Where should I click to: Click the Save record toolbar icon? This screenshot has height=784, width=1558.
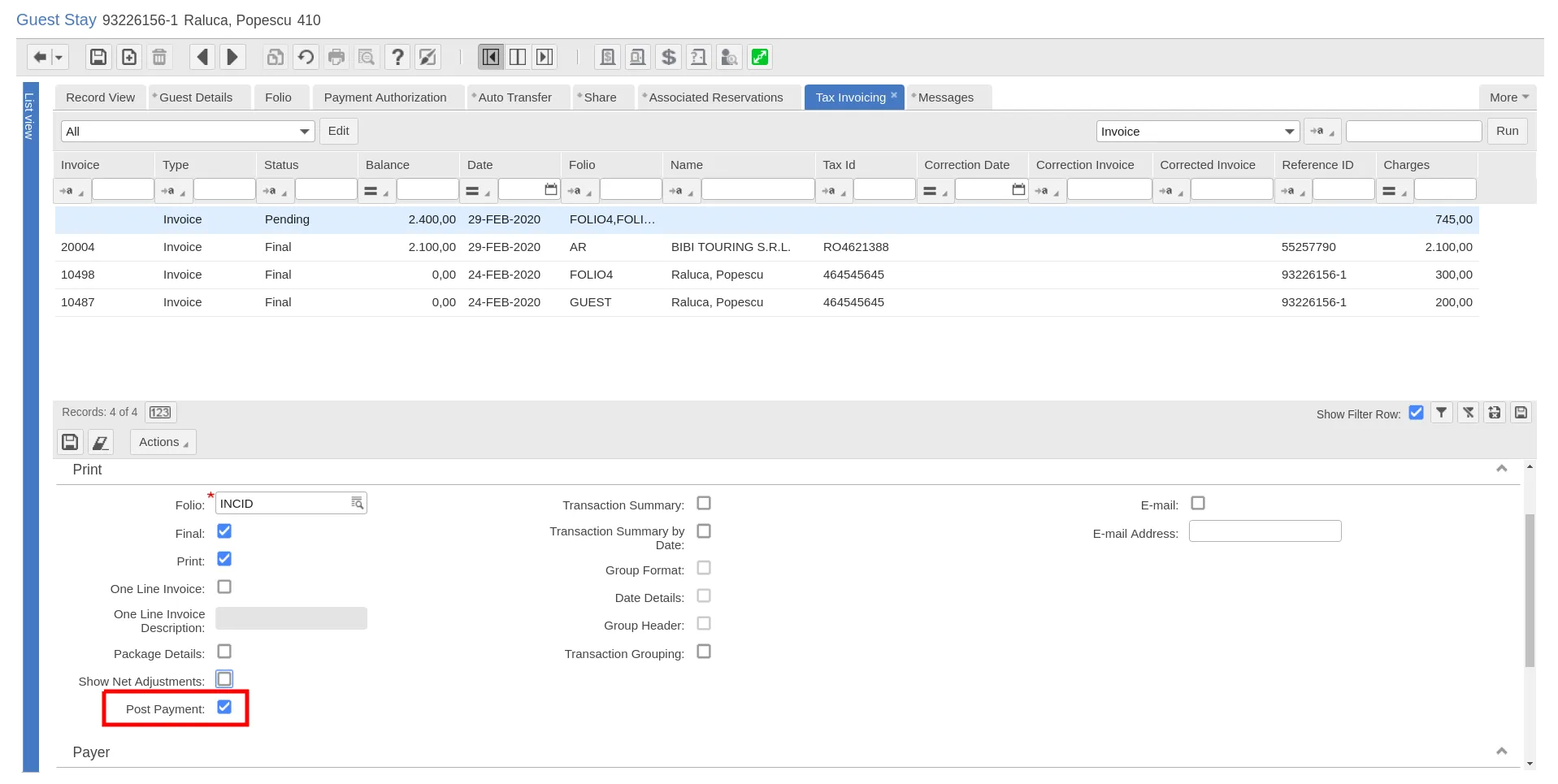pyautogui.click(x=98, y=57)
